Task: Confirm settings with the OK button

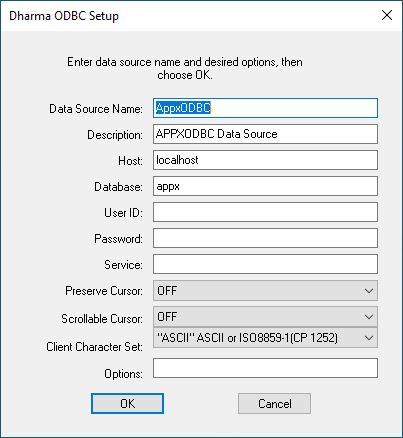Action: 127,404
